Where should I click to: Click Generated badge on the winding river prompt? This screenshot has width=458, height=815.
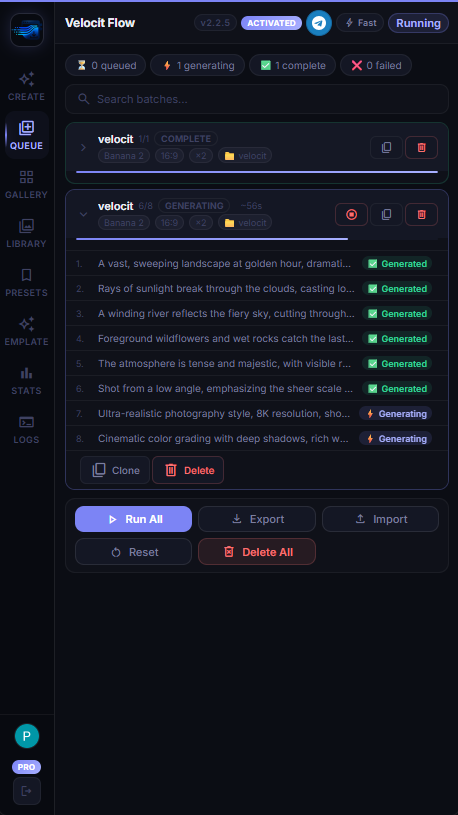[x=397, y=313]
